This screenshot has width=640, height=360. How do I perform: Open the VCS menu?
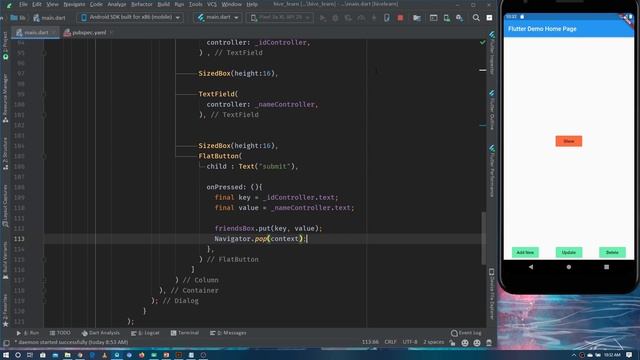[212, 4]
